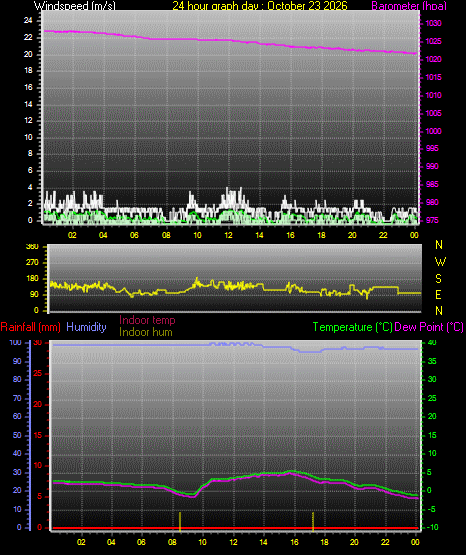
Task: Click green temperature axis value "40"
Action: pyautogui.click(x=432, y=343)
